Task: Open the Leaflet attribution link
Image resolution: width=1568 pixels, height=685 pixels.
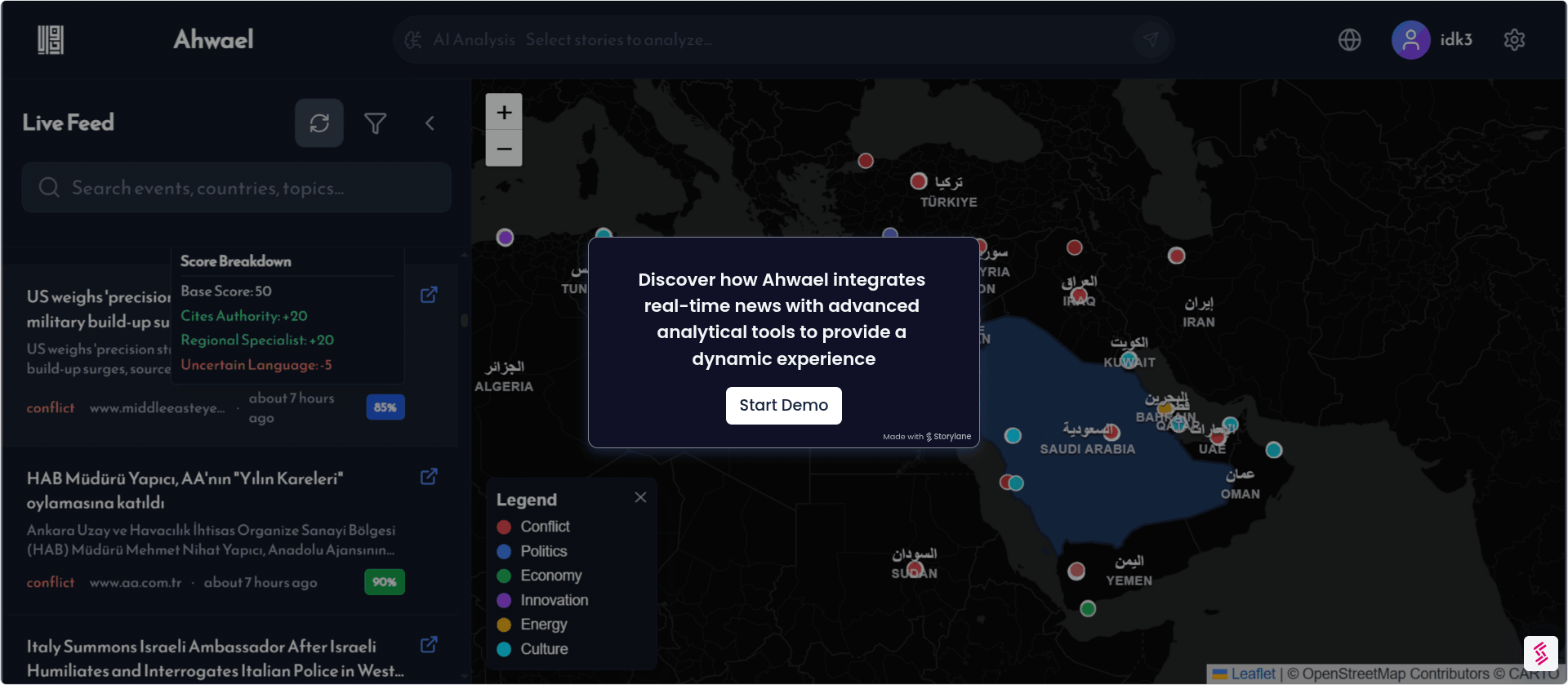Action: click(1244, 674)
